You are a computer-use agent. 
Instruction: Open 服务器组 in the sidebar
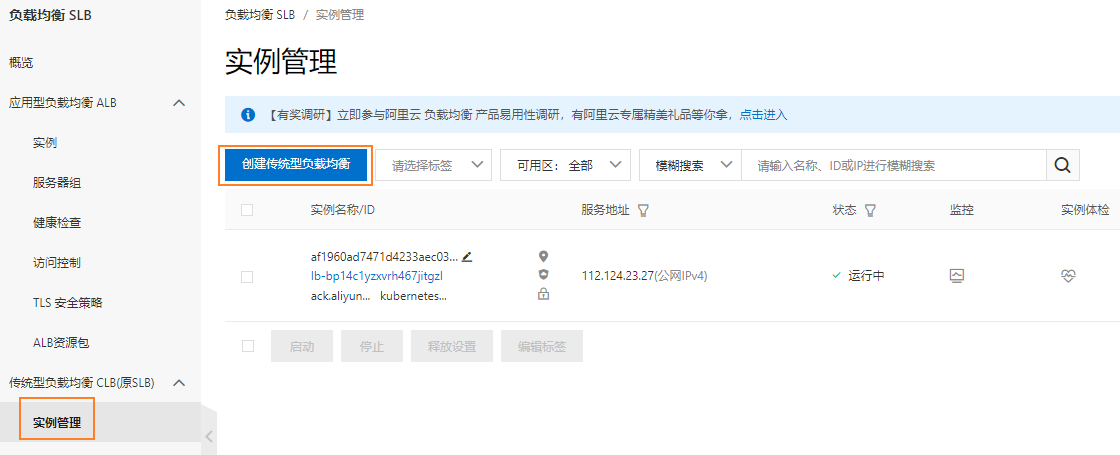(x=57, y=183)
